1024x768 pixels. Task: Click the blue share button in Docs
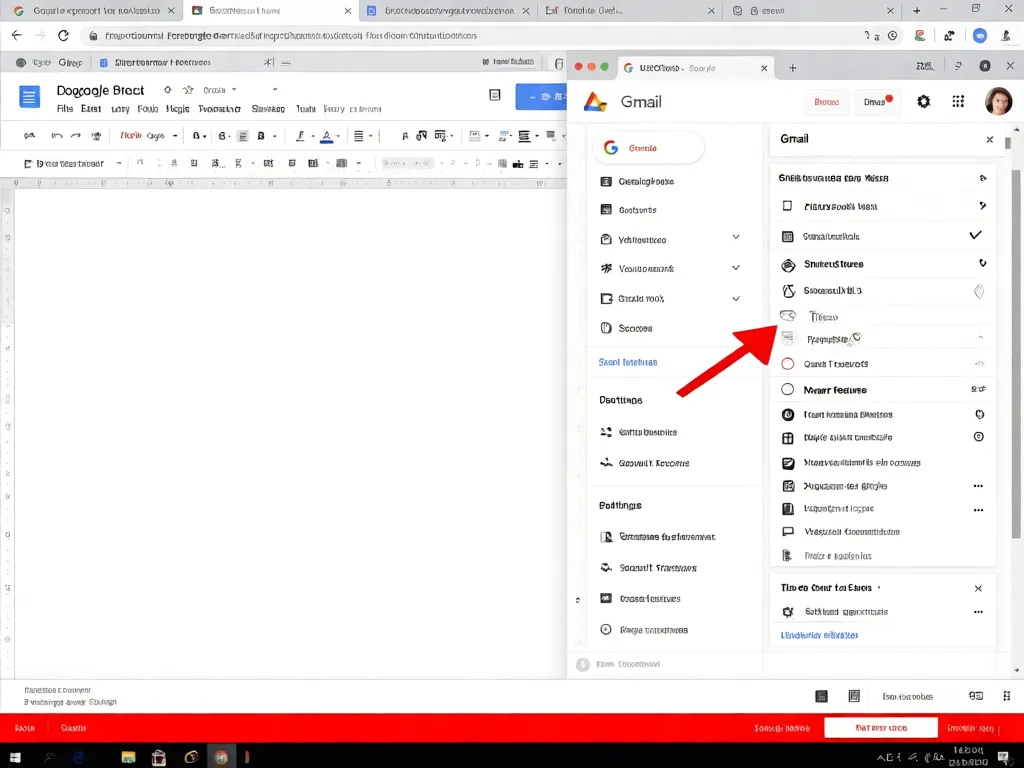(x=541, y=97)
